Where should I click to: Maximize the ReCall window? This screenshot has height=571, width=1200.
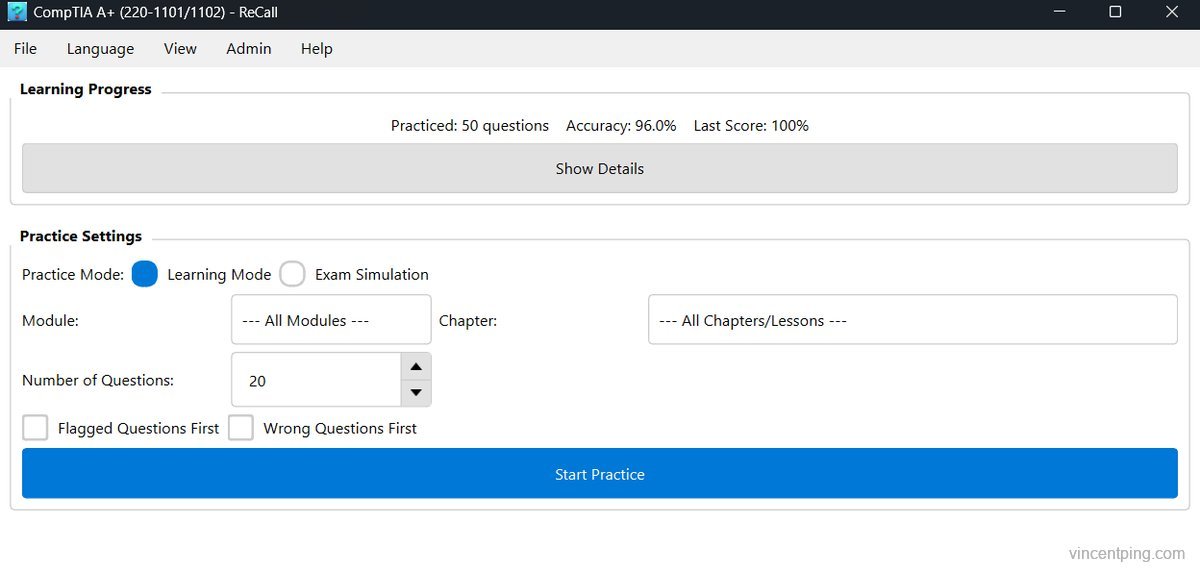tap(1115, 13)
